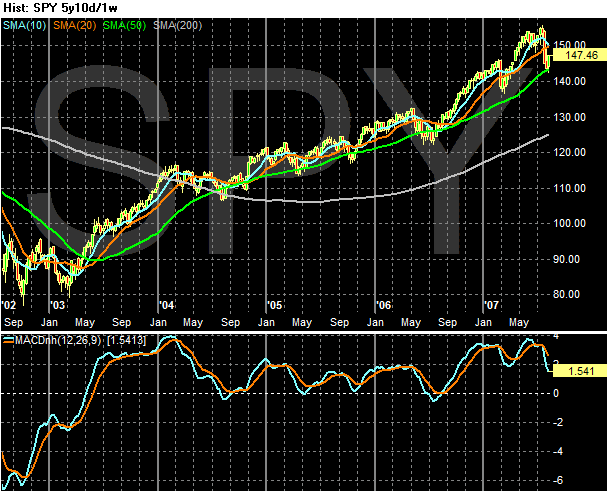Click the -2 level on MACD axis
Screen dimensions: 608x494
pos(558,422)
